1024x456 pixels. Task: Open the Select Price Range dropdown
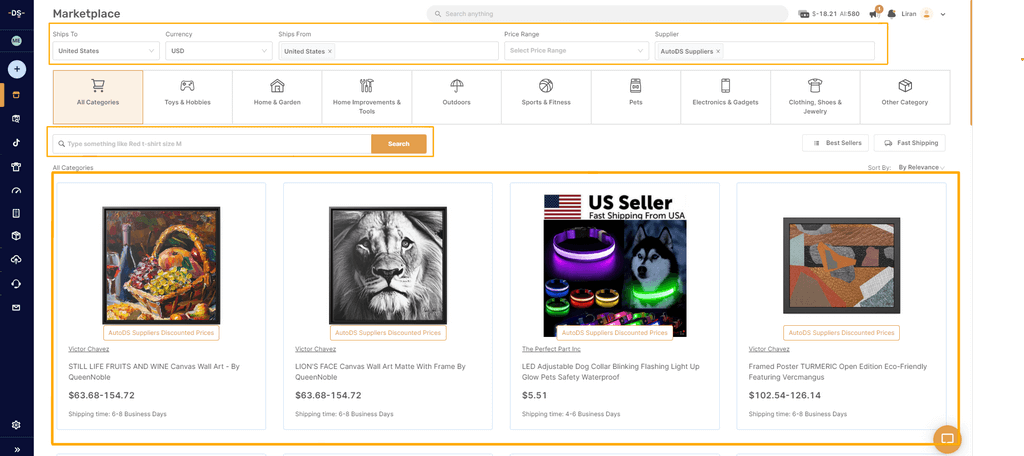point(577,50)
